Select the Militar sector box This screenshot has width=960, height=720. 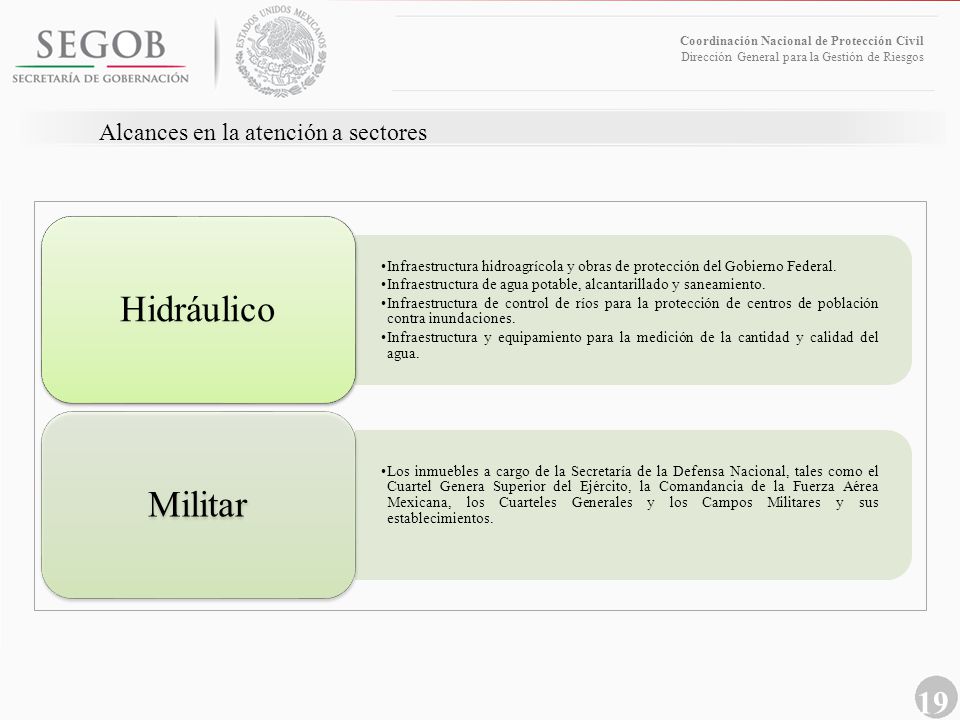[198, 504]
